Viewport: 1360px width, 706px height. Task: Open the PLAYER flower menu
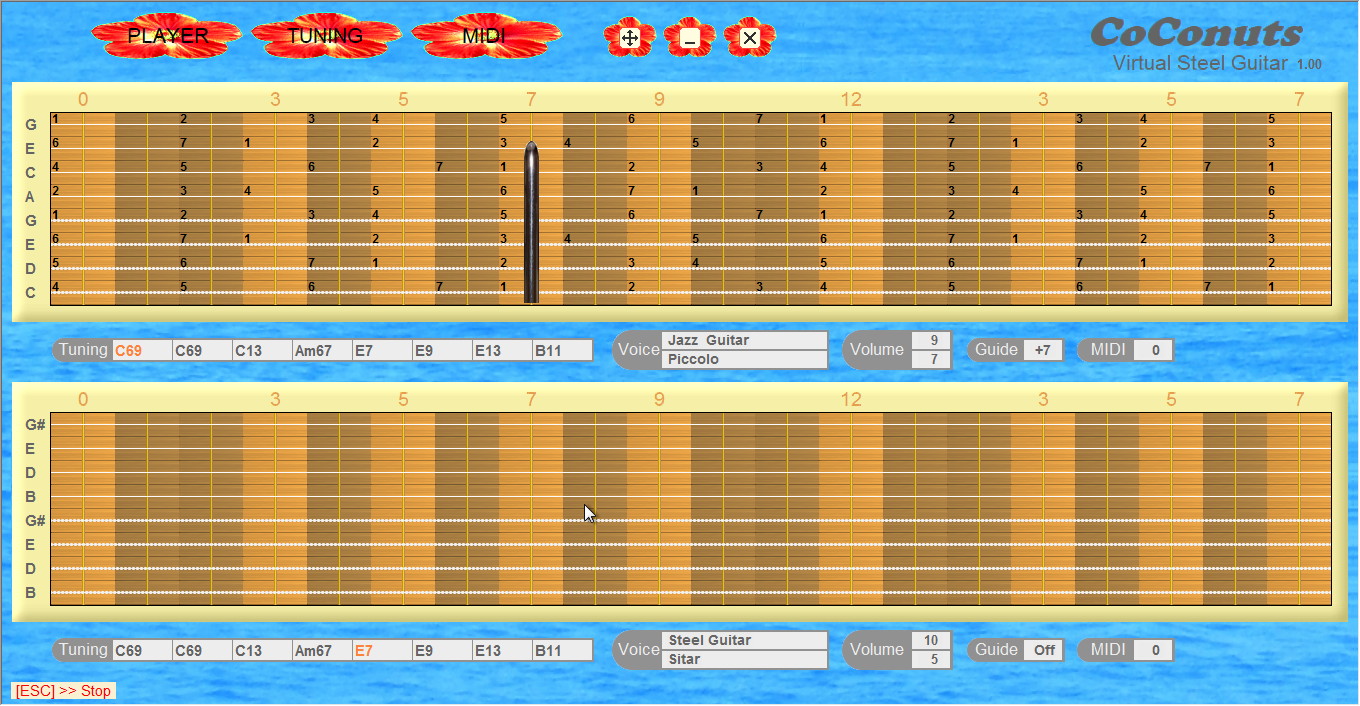pos(167,37)
